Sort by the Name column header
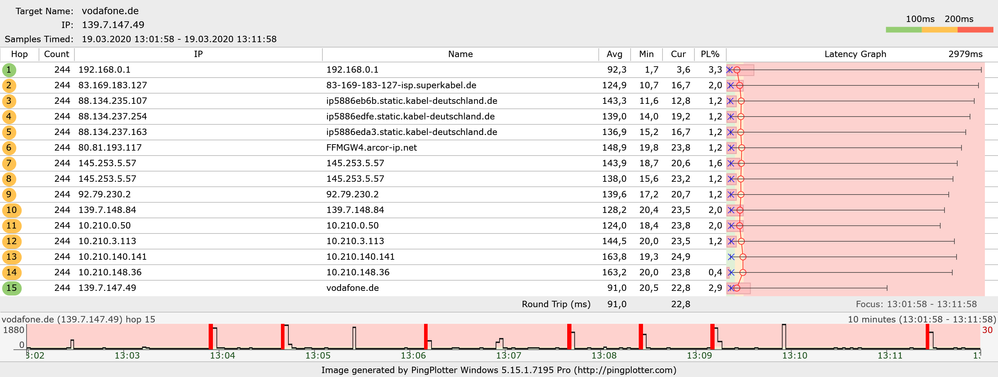Screen dimensions: 998x377 (x=460, y=55)
